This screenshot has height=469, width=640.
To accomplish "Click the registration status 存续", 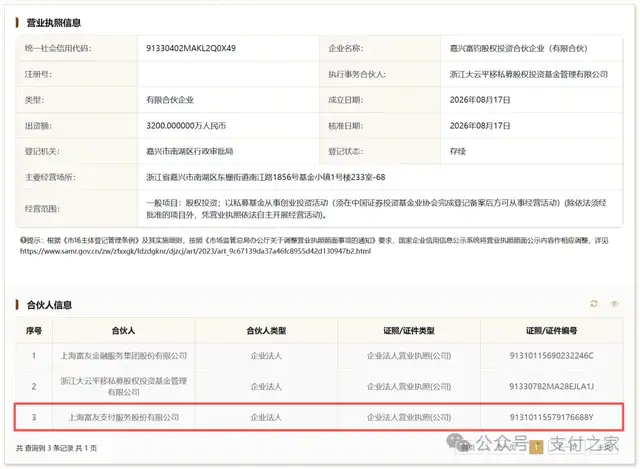I will pyautogui.click(x=458, y=151).
